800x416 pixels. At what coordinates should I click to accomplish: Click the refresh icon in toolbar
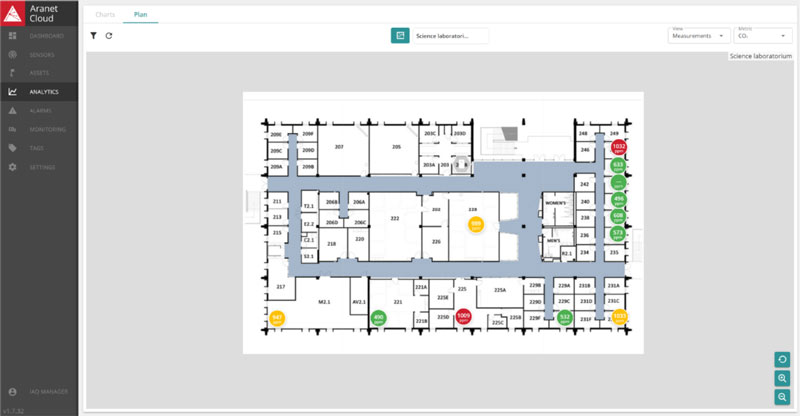pos(109,36)
